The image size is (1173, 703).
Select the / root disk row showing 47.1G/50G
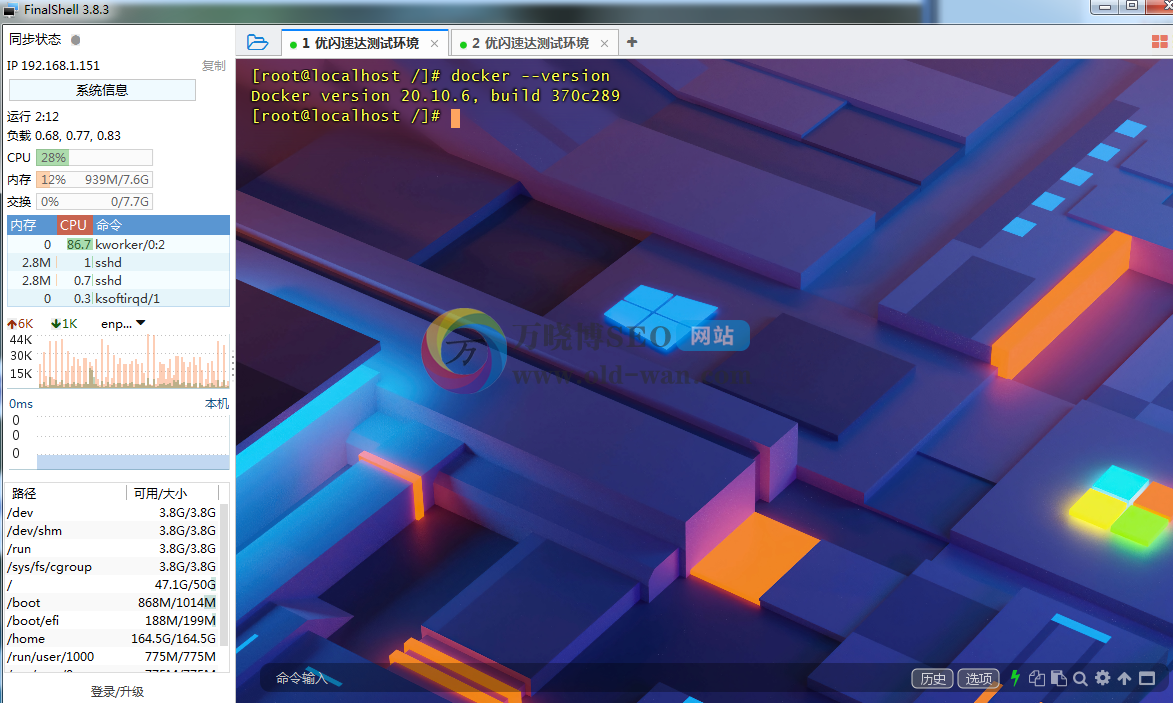112,584
